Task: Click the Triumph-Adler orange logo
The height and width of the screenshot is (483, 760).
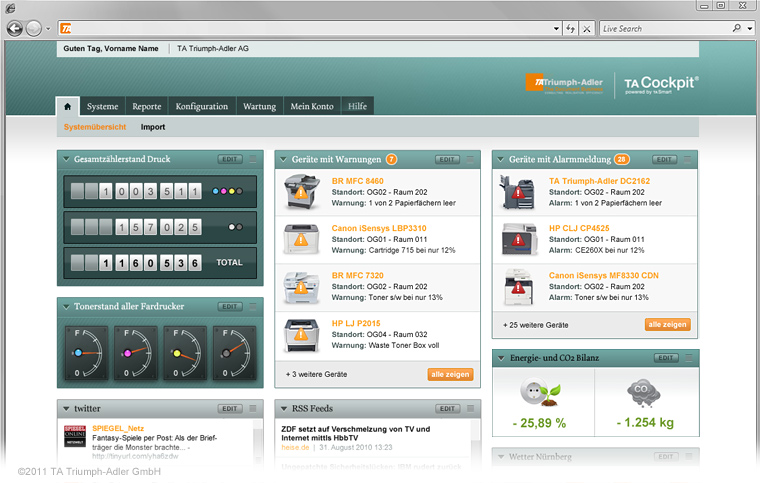Action: click(565, 83)
